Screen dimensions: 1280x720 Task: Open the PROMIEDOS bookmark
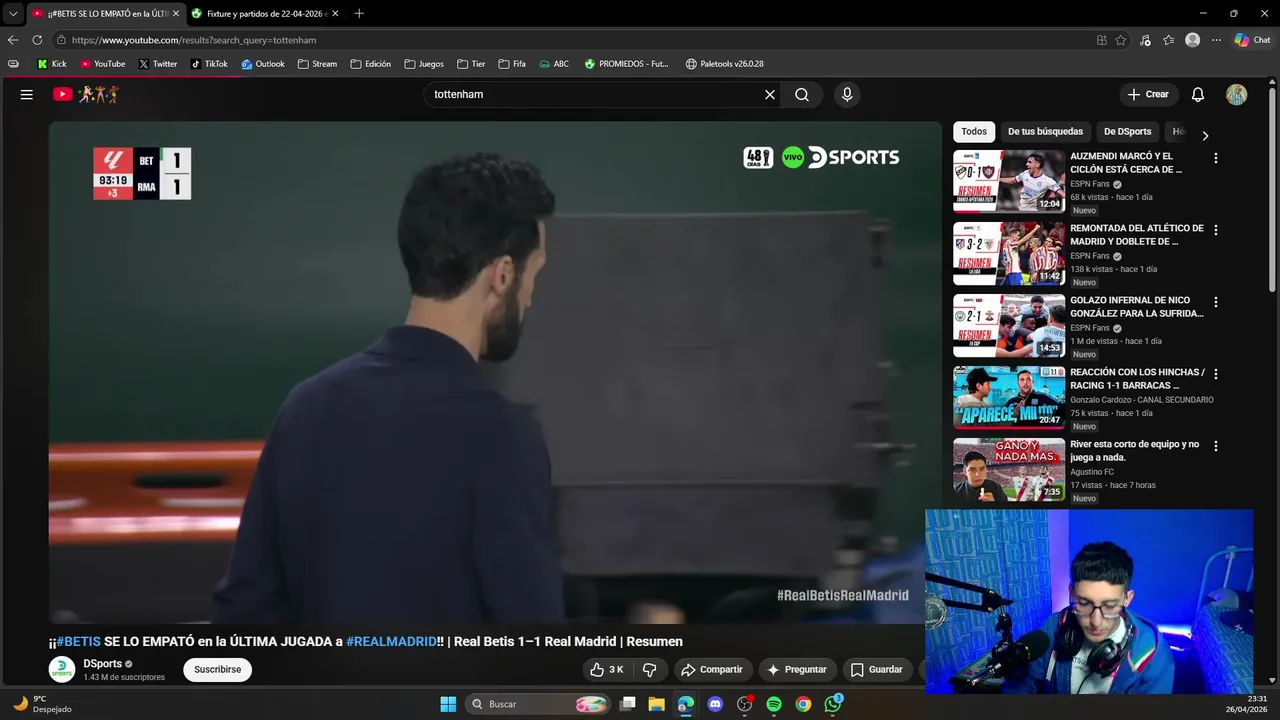[626, 64]
